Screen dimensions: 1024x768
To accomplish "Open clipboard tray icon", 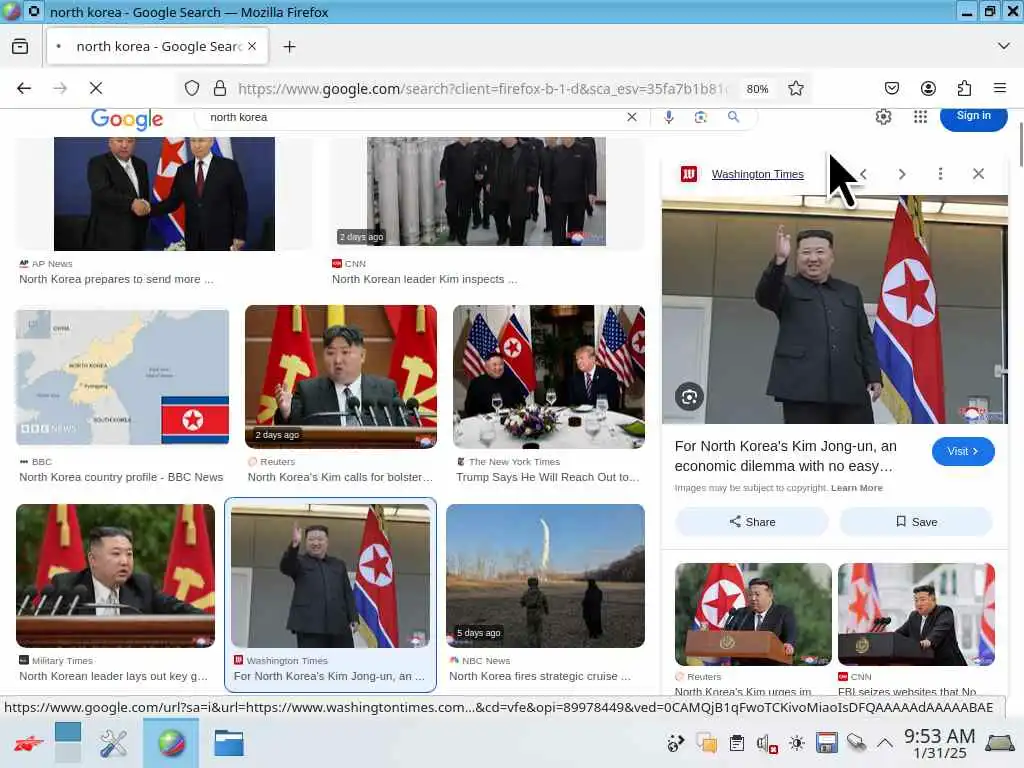I will tap(737, 743).
